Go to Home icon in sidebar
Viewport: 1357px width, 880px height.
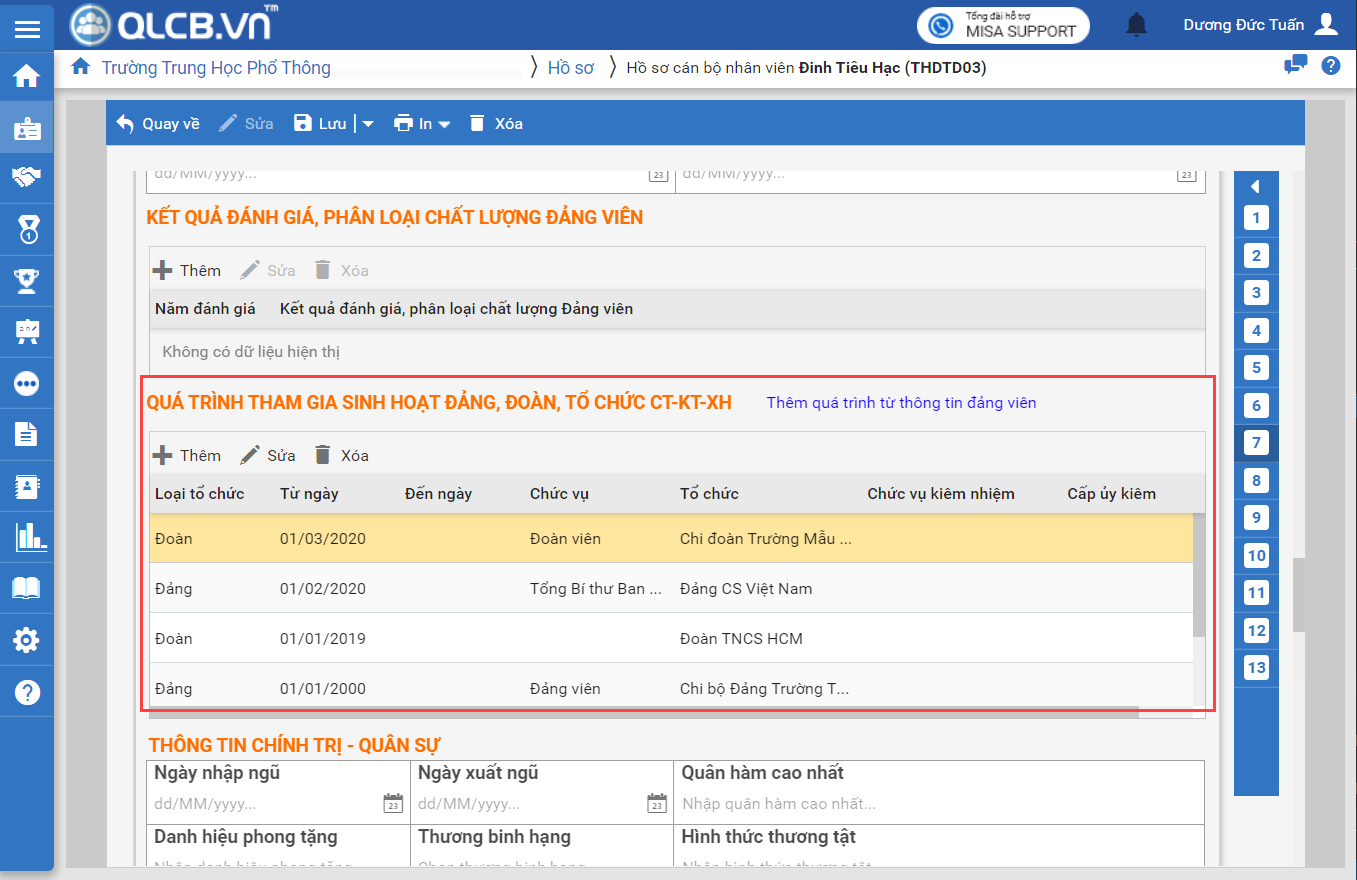27,76
